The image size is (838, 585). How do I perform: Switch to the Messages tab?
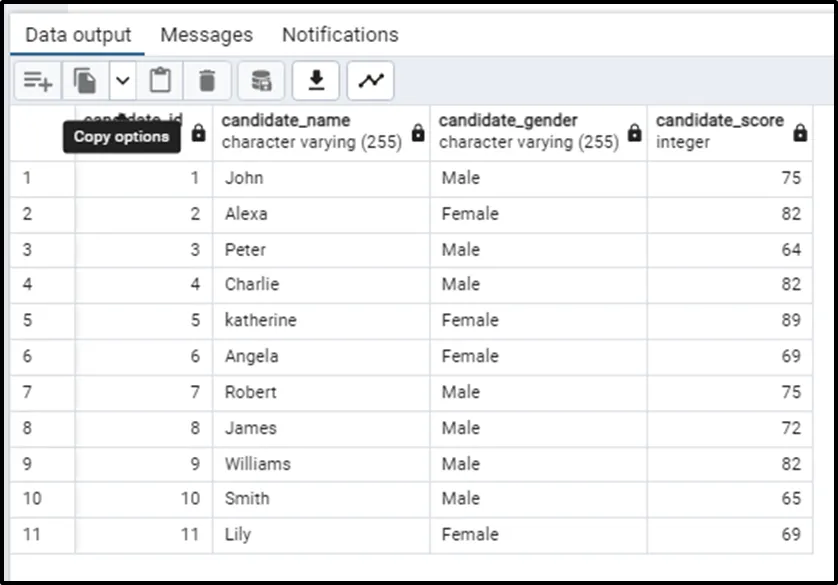(206, 35)
